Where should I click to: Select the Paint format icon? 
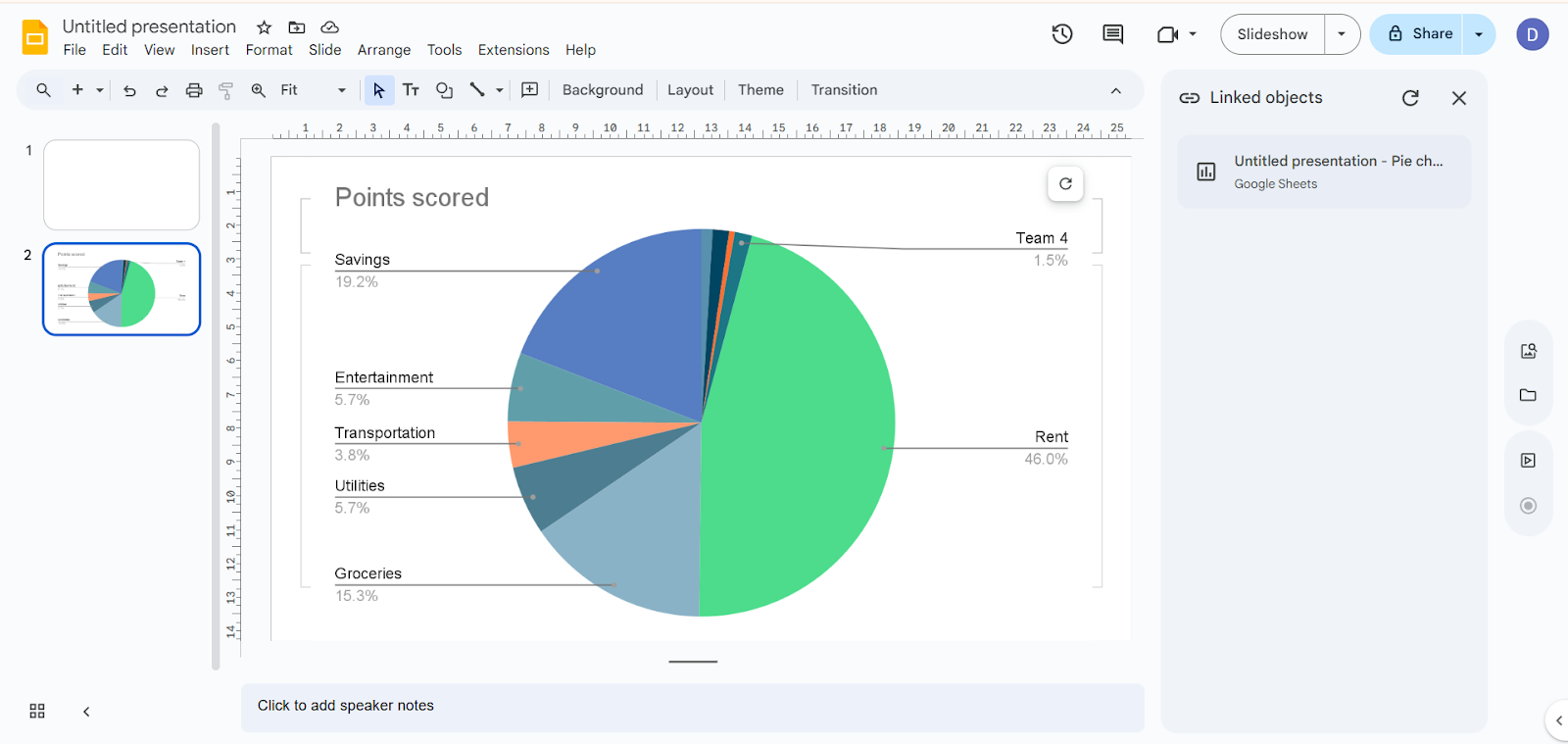click(x=226, y=90)
